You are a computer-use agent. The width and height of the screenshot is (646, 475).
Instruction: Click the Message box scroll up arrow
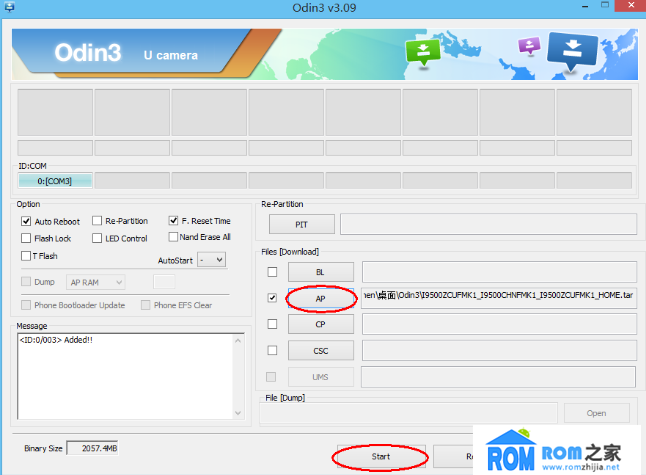pos(238,340)
